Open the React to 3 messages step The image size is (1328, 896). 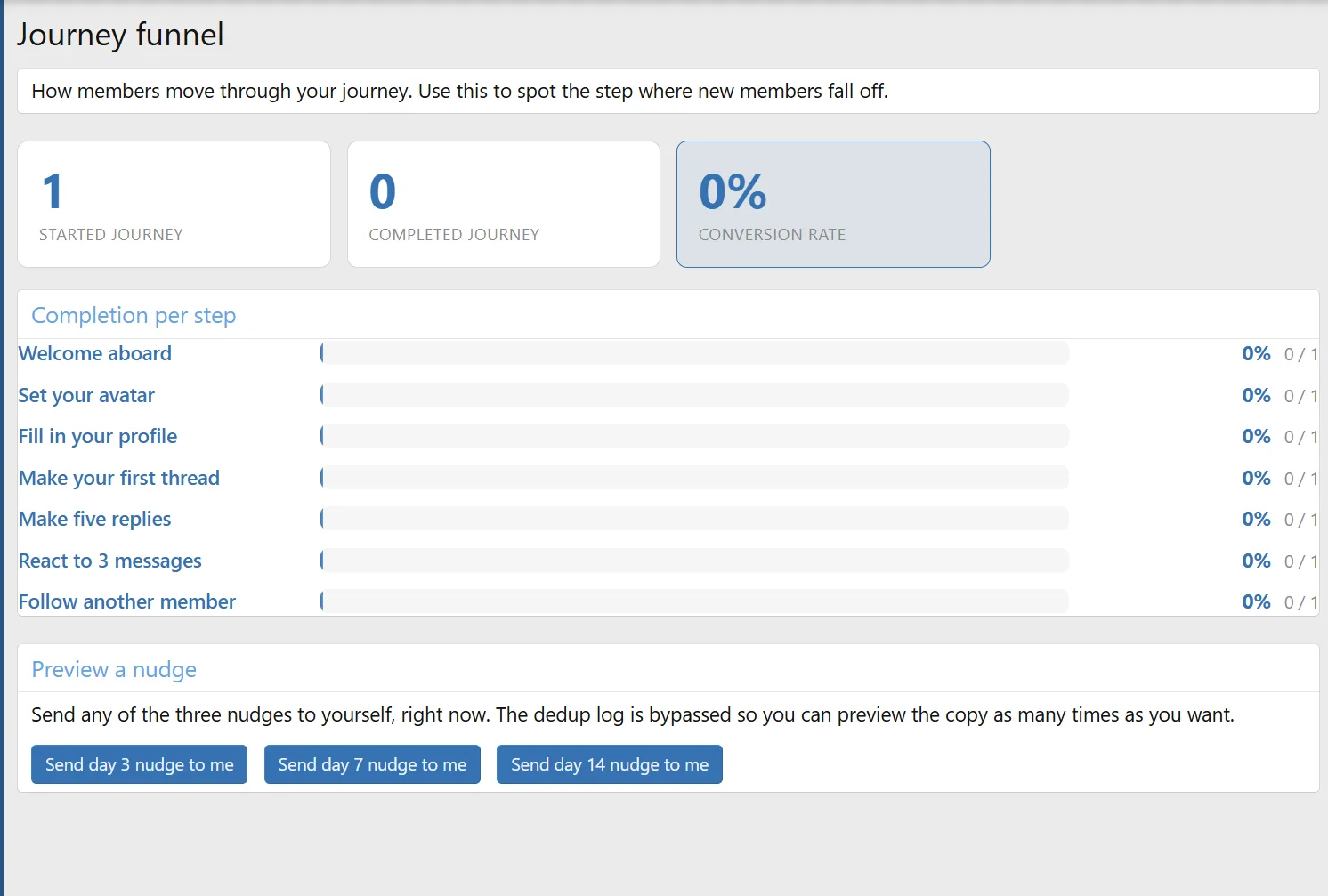click(110, 561)
